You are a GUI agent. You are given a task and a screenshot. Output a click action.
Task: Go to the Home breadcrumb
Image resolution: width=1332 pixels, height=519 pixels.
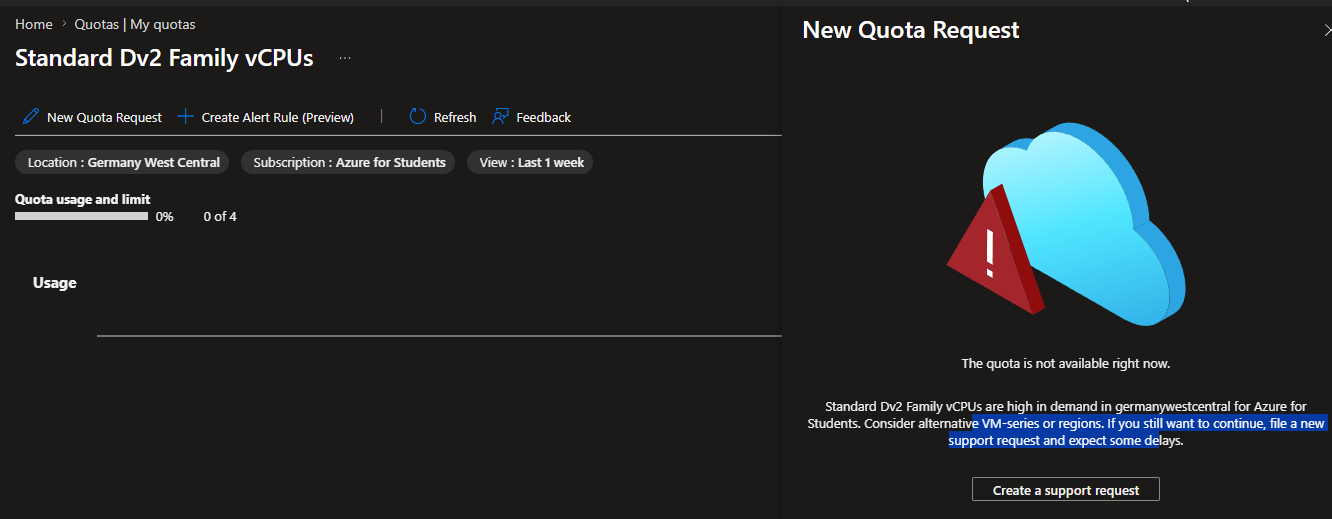33,24
